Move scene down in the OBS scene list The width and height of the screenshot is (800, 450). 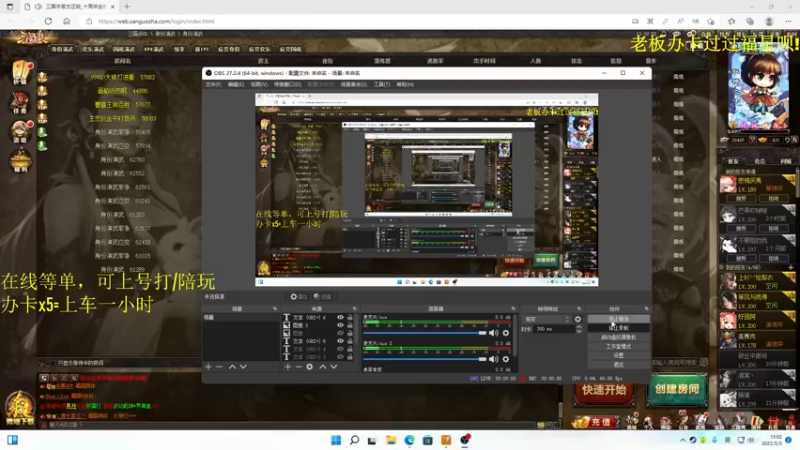point(243,367)
